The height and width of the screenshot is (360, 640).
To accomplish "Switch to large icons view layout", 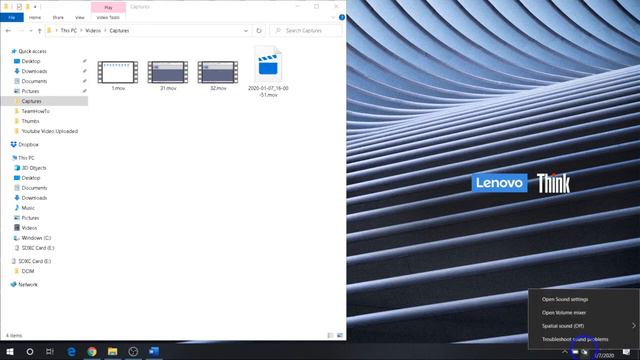I will click(x=340, y=336).
